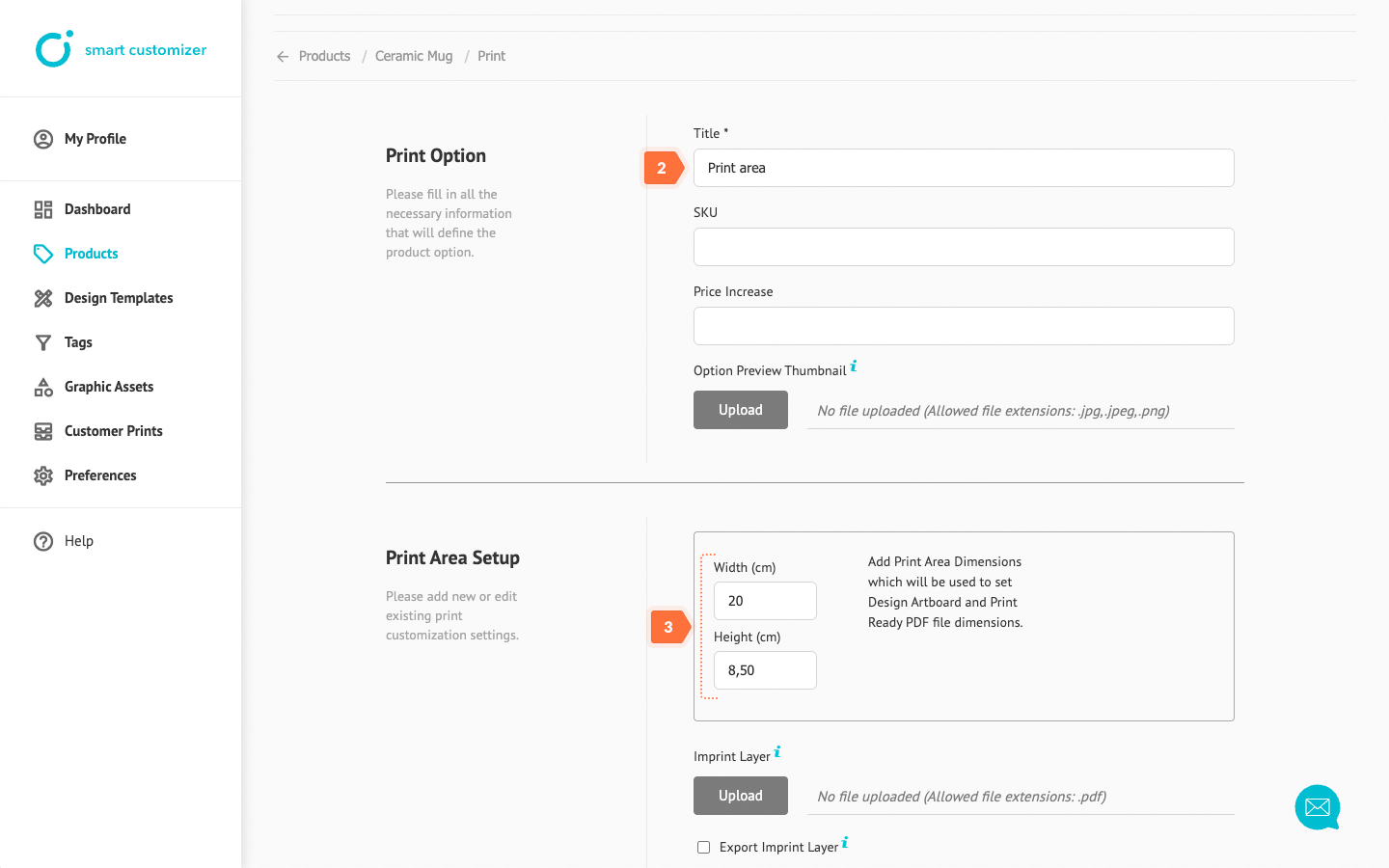Image resolution: width=1389 pixels, height=868 pixels.
Task: Open the chat mail bubble
Action: click(x=1318, y=807)
